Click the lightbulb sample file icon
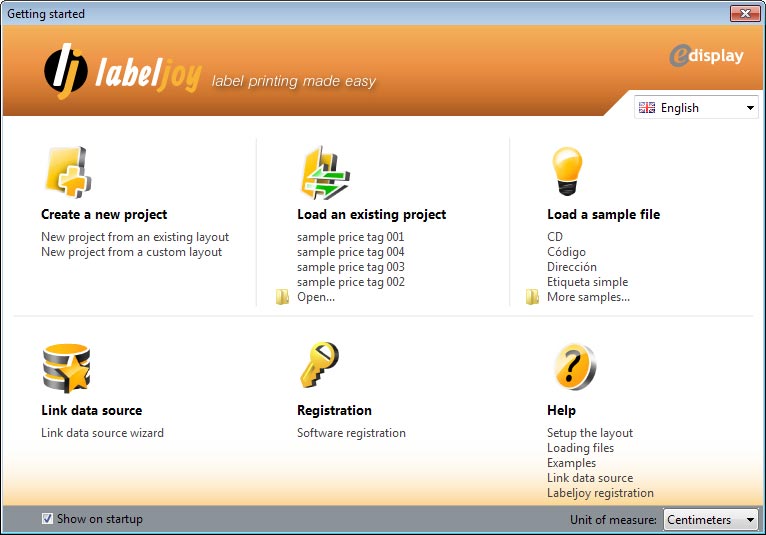This screenshot has height=535, width=766. coord(567,171)
